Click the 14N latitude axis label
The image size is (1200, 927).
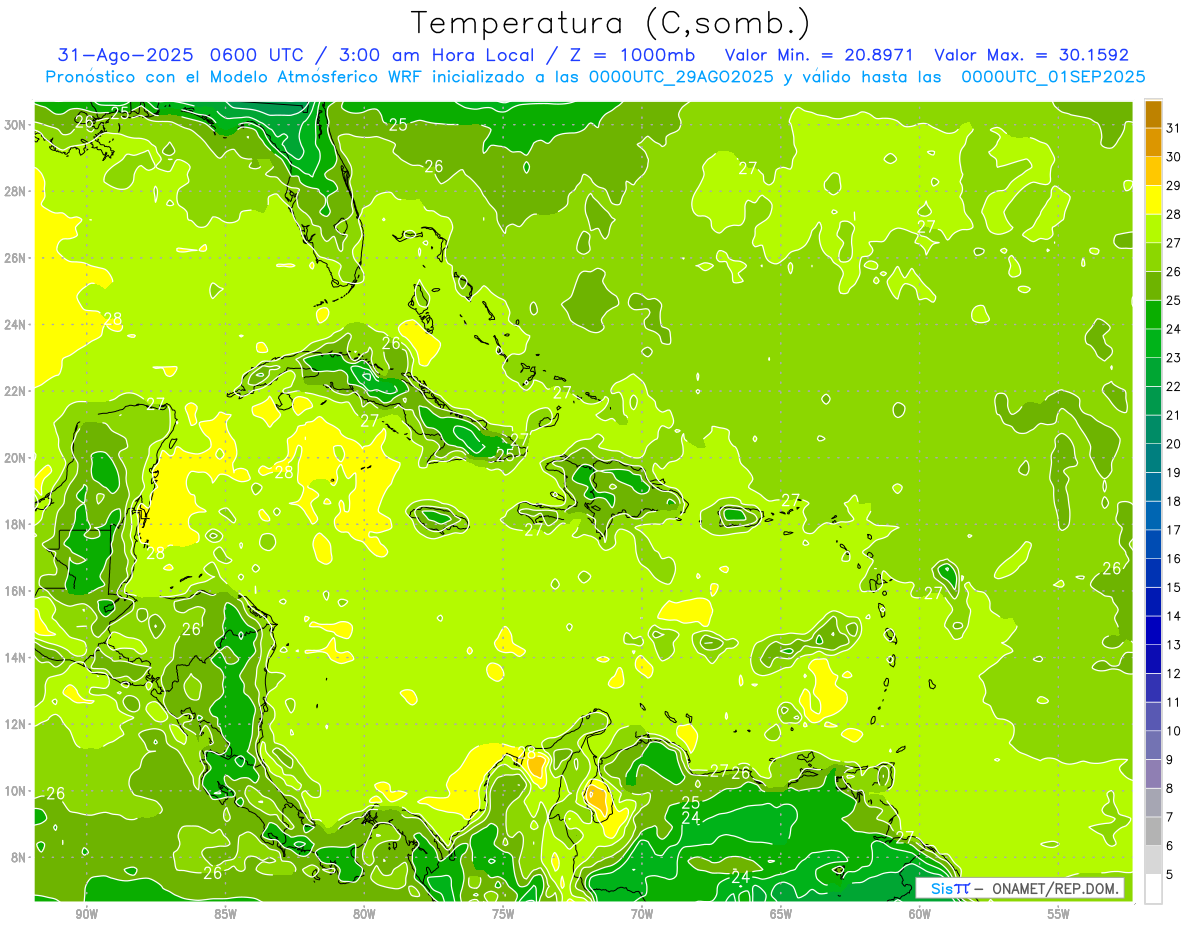click(x=16, y=658)
